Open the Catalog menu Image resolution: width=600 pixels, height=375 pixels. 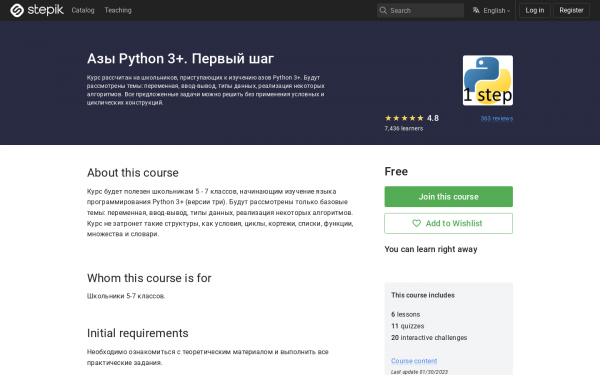click(83, 10)
